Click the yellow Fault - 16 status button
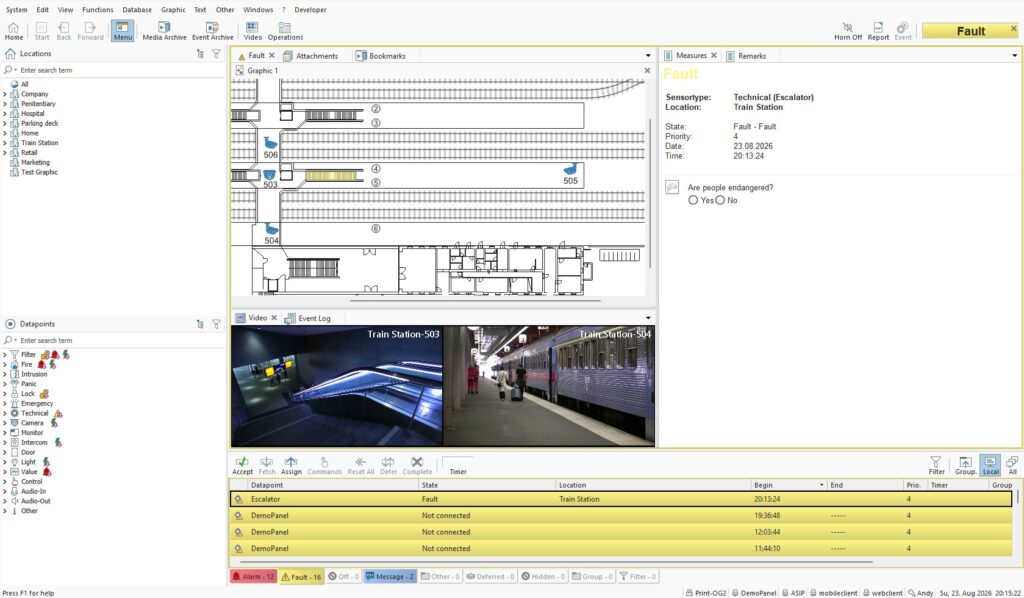Viewport: 1024px width, 598px height. [300, 576]
